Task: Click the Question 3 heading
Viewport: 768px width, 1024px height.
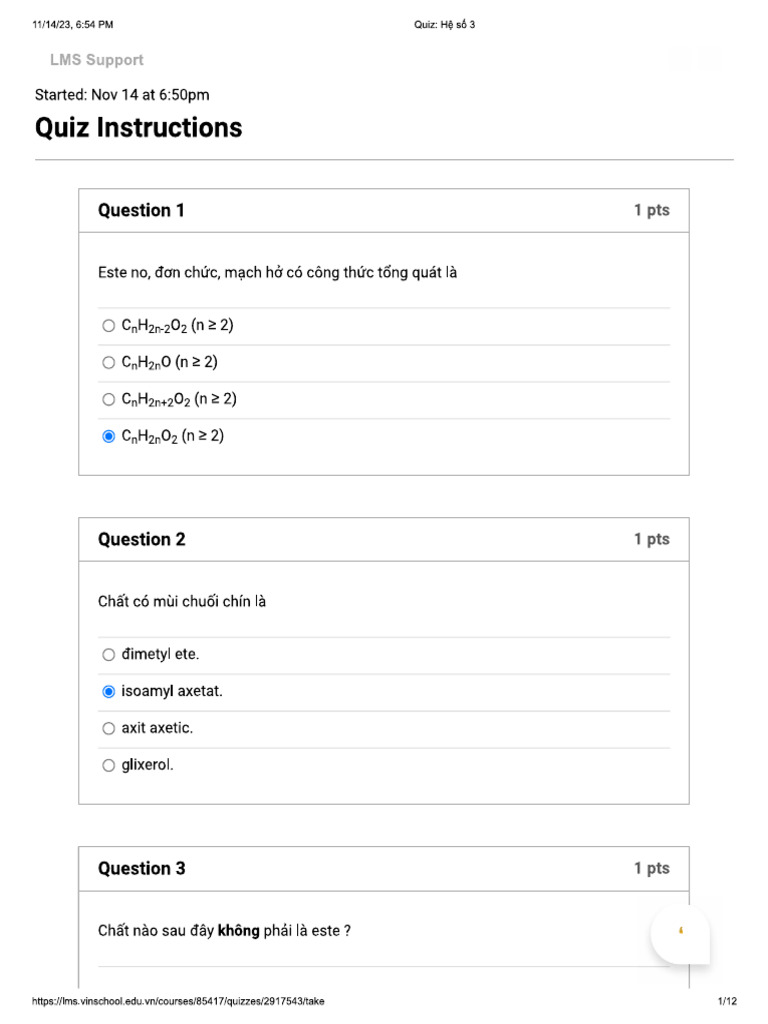Action: click(141, 868)
